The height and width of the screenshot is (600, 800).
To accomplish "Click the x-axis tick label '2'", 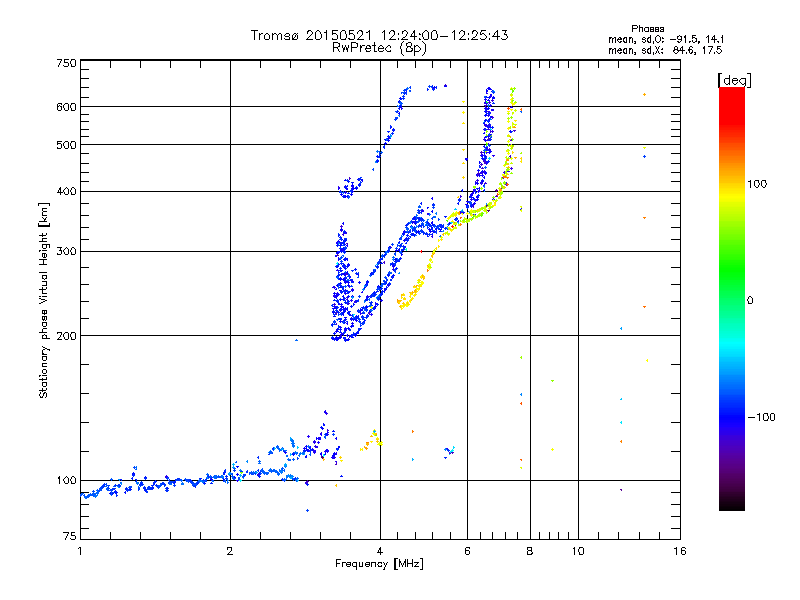I will point(230,551).
